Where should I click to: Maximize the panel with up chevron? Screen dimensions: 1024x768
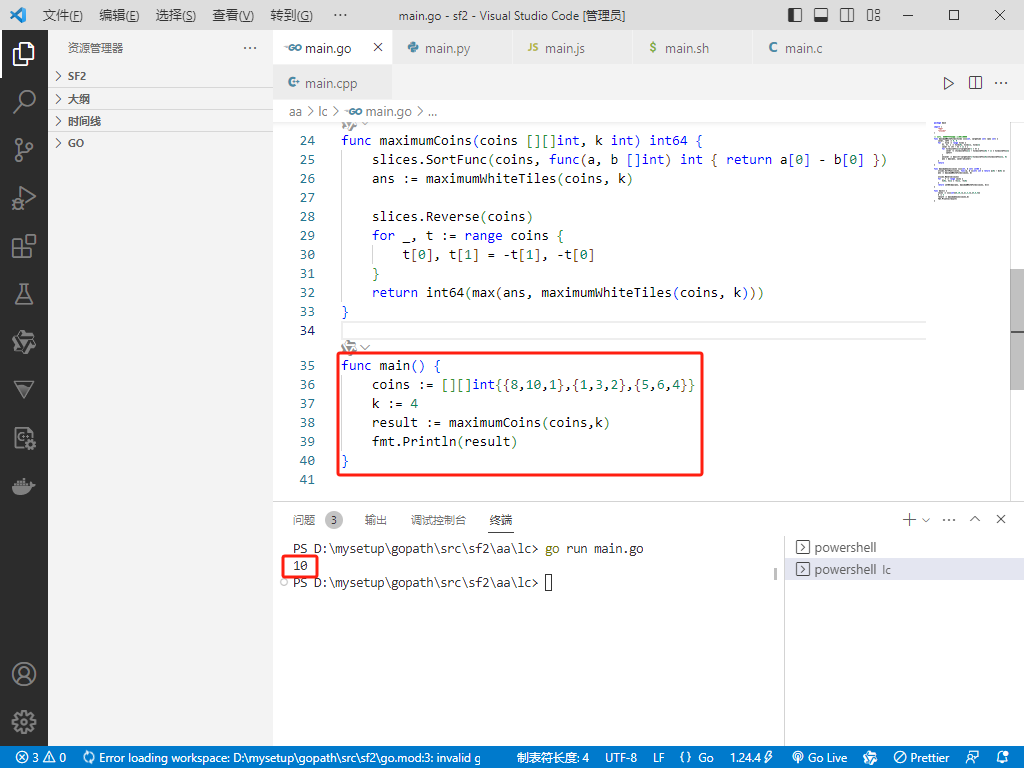[x=975, y=519]
